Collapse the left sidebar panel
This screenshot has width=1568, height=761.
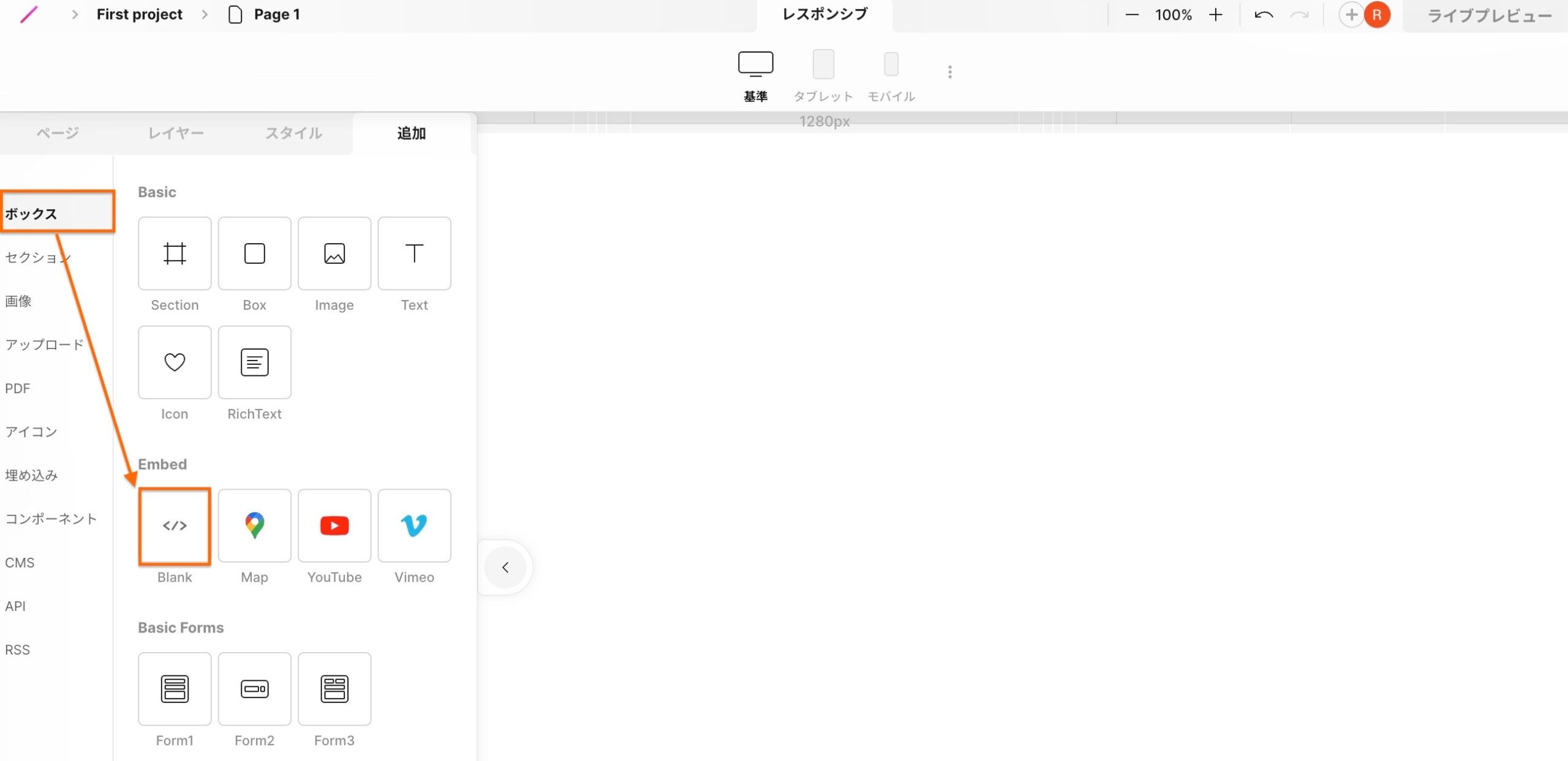tap(504, 567)
